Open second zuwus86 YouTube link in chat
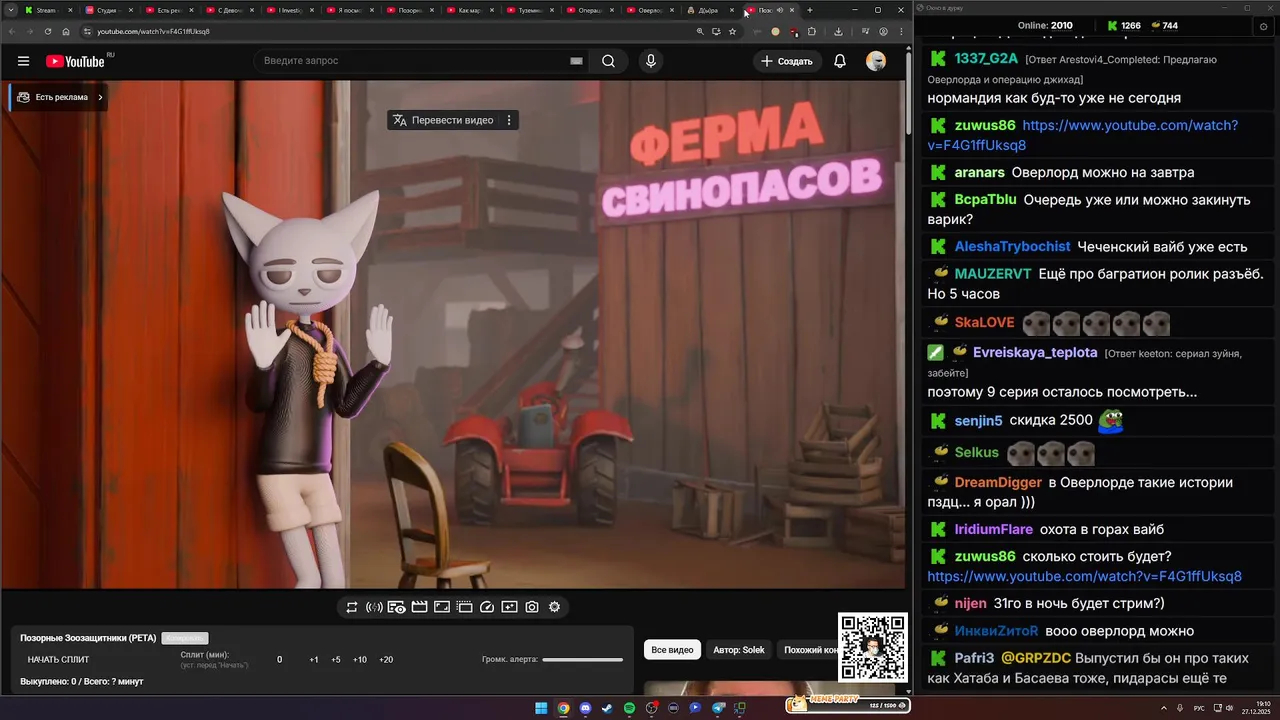1280x720 pixels. coord(1084,577)
